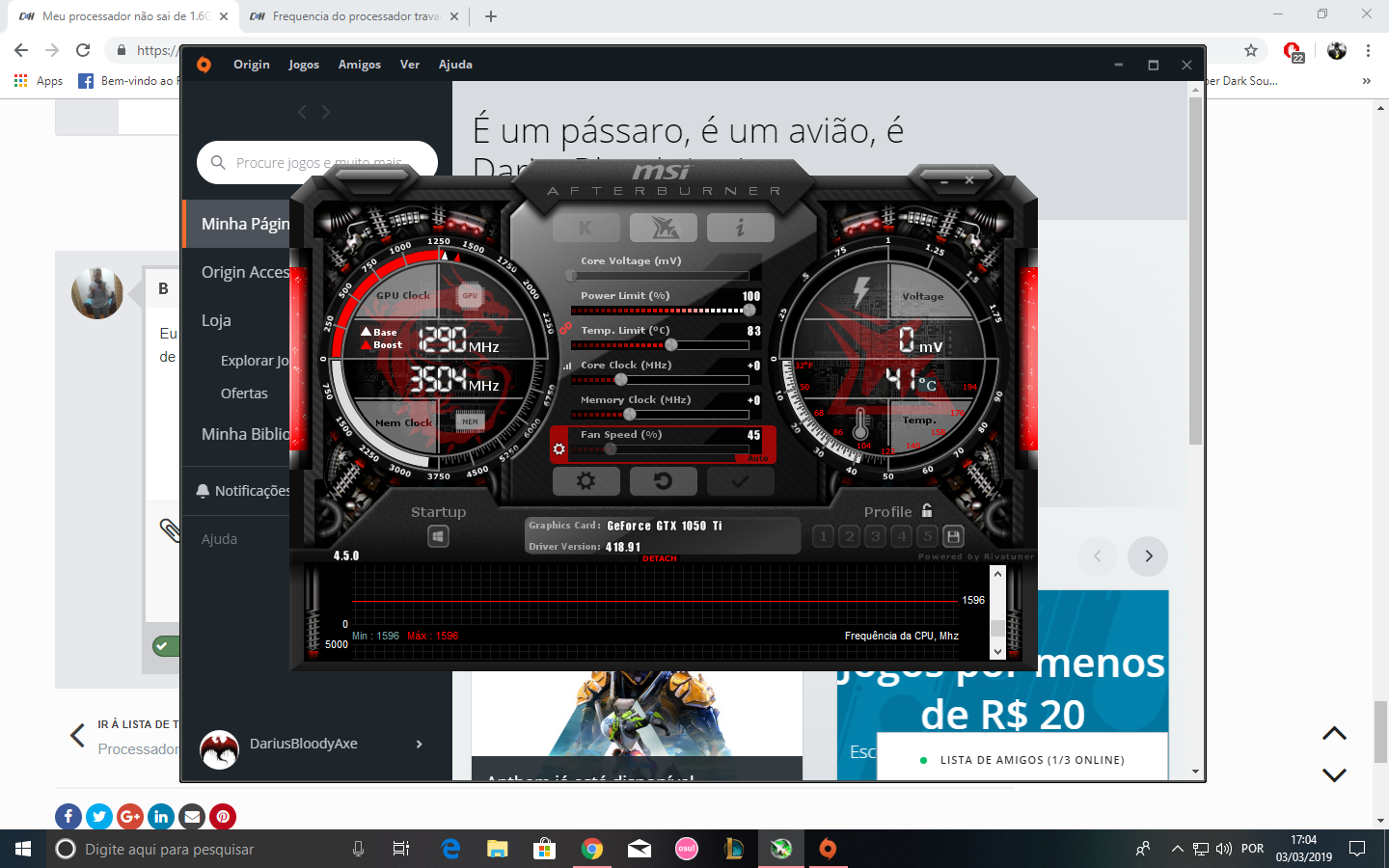Screen dimensions: 1389x868
Task: Open the Chrome three-dot menu
Action: coord(1368,50)
